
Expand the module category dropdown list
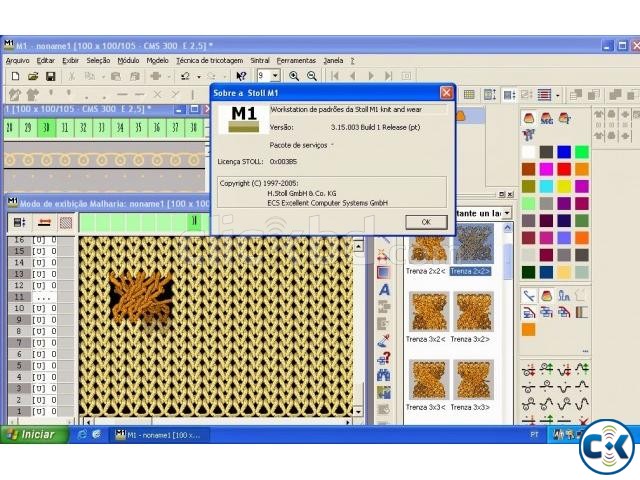click(507, 213)
